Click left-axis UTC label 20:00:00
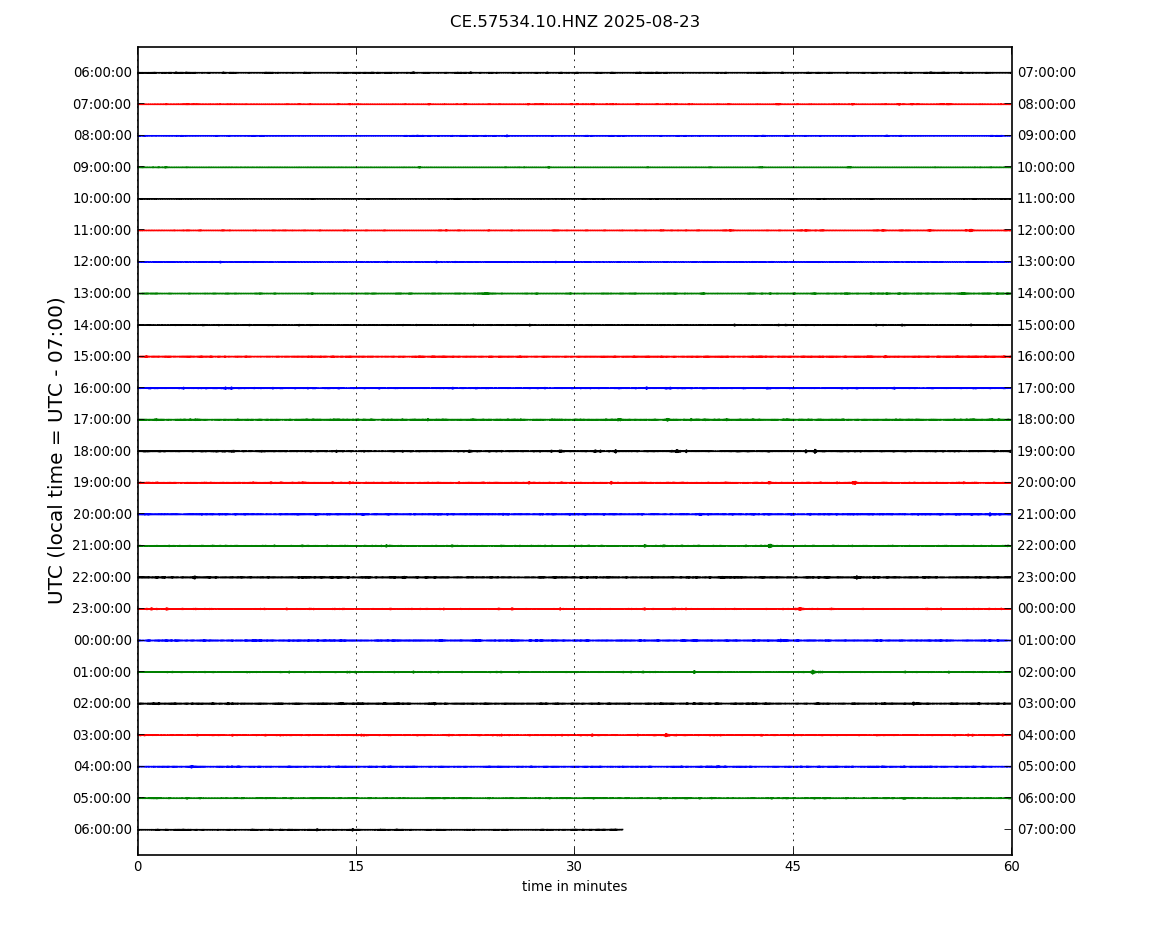 point(103,514)
